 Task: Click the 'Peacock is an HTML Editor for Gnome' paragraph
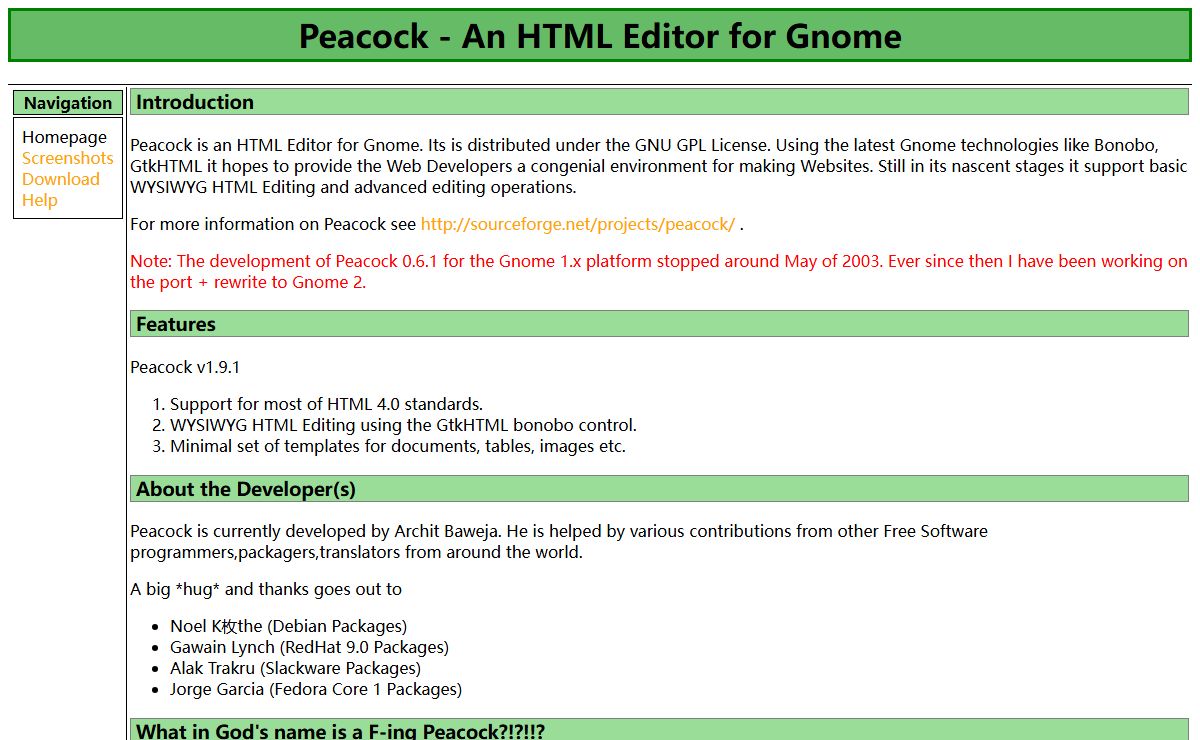point(659,166)
